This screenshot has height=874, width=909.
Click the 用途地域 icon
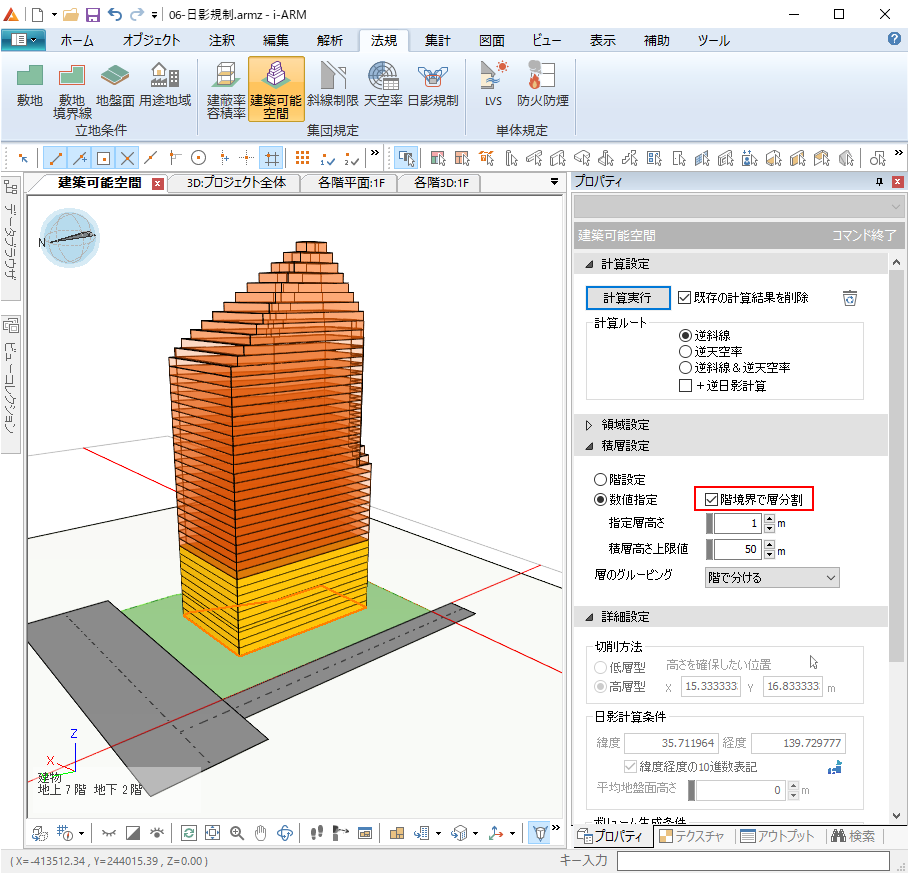[164, 85]
